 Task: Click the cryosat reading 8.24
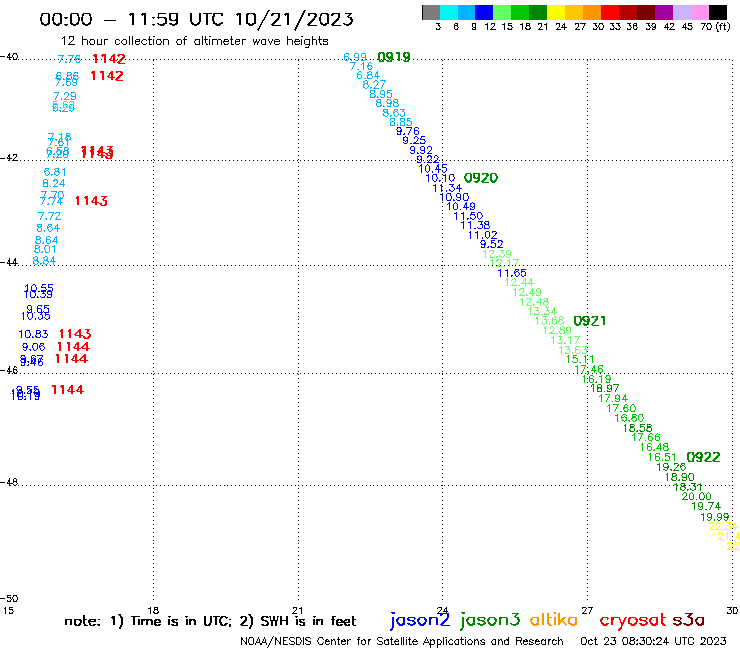point(54,183)
